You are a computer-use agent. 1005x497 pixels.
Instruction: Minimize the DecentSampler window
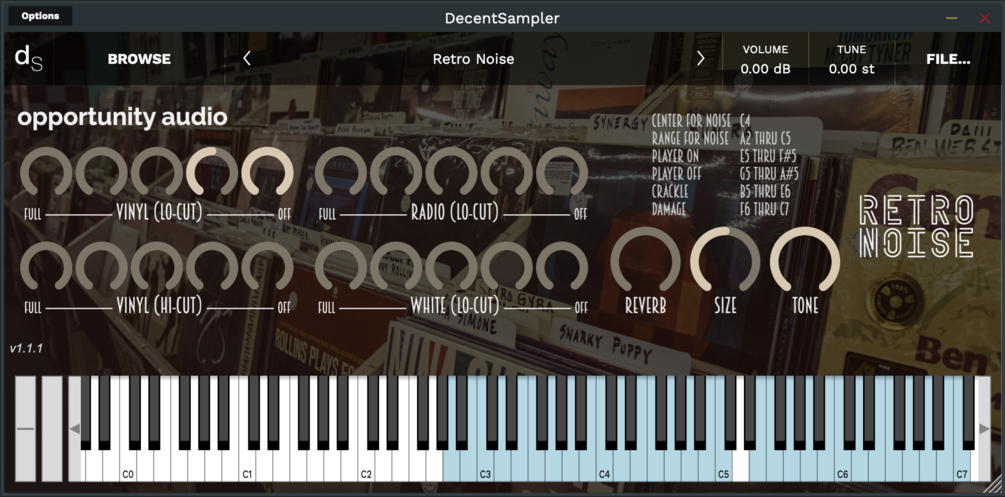pos(952,18)
